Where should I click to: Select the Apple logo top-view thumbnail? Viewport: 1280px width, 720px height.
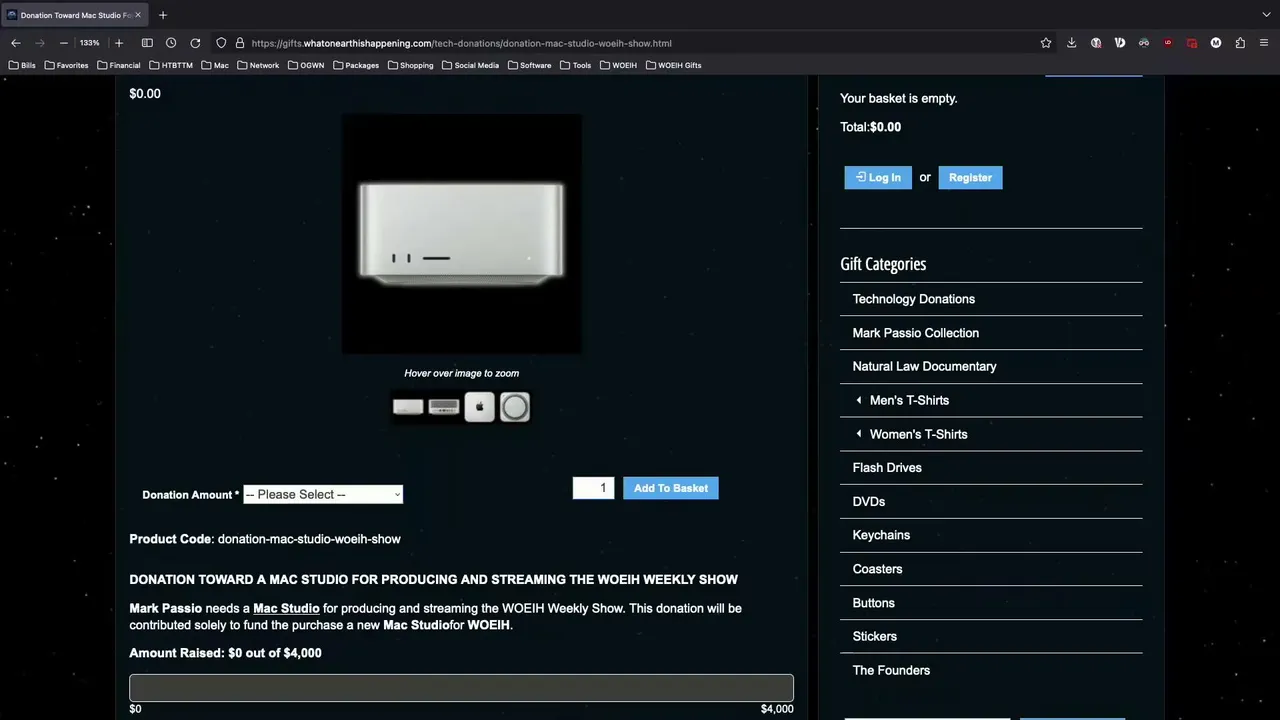coord(479,407)
